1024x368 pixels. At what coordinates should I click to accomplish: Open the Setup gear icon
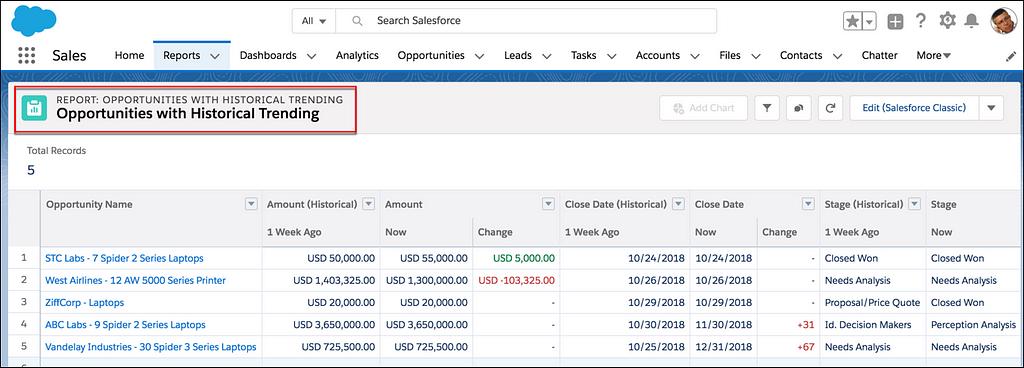948,21
